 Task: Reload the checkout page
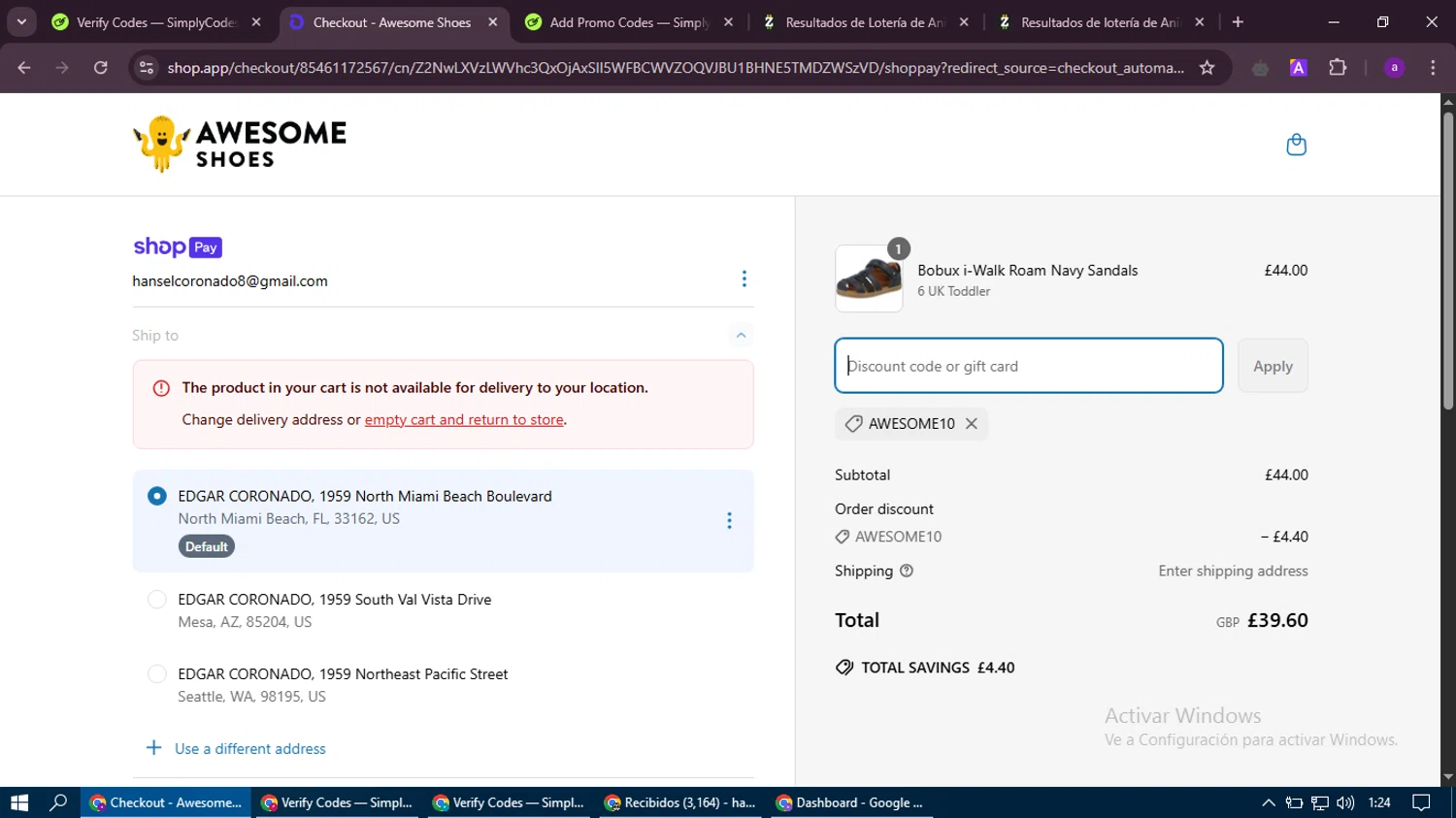[101, 68]
